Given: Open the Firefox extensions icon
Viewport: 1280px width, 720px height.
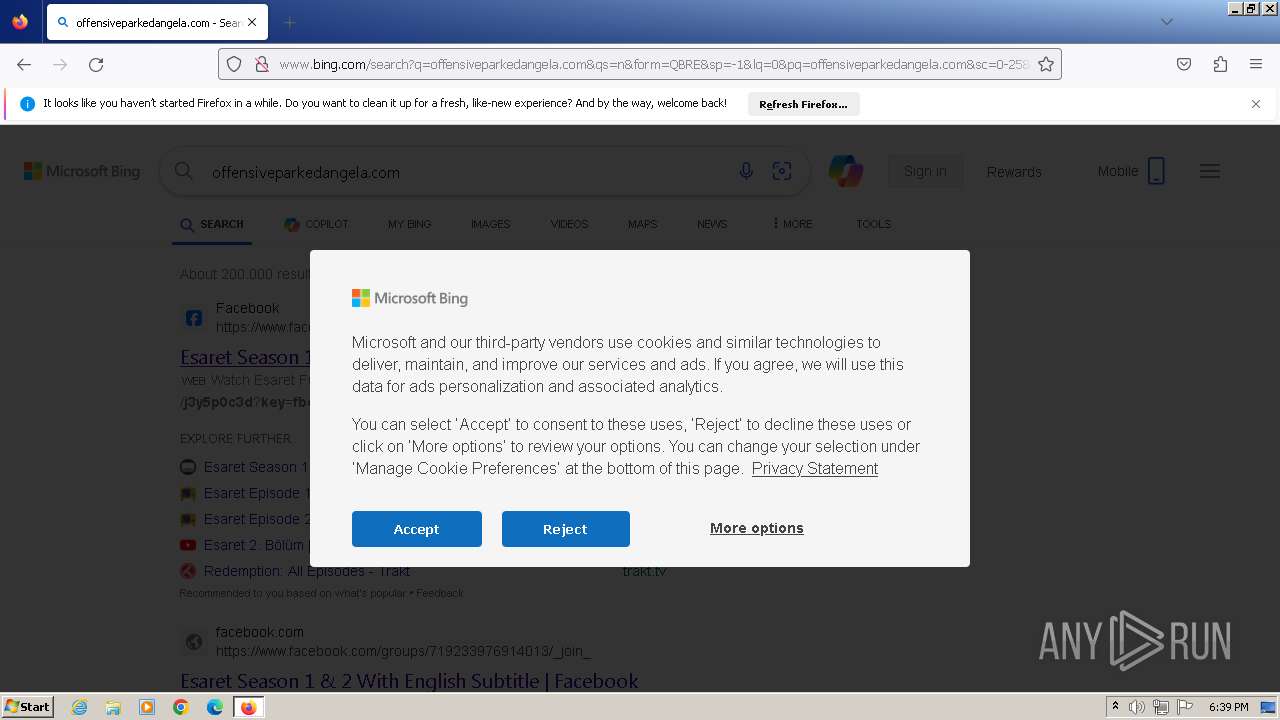Looking at the screenshot, I should (x=1220, y=64).
